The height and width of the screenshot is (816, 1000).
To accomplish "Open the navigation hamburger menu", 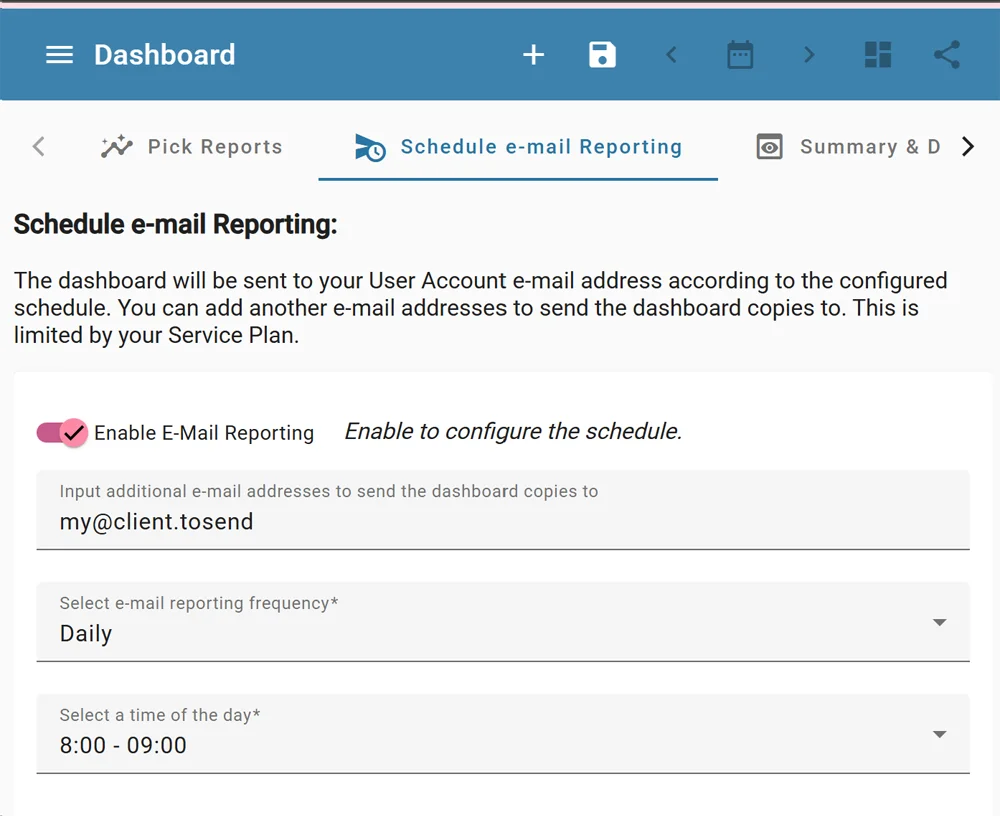I will 59,55.
